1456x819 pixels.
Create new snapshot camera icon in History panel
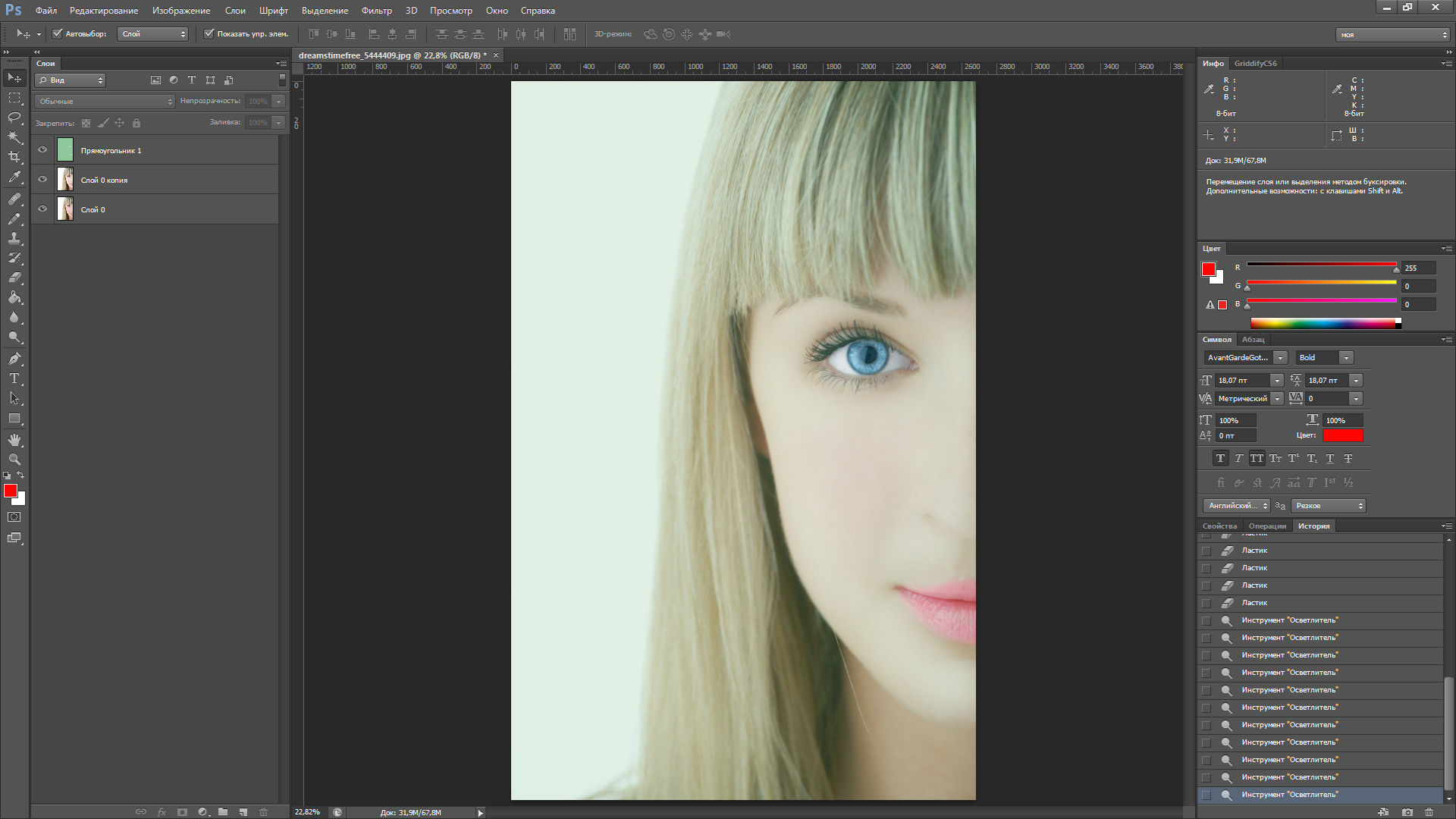(1407, 811)
